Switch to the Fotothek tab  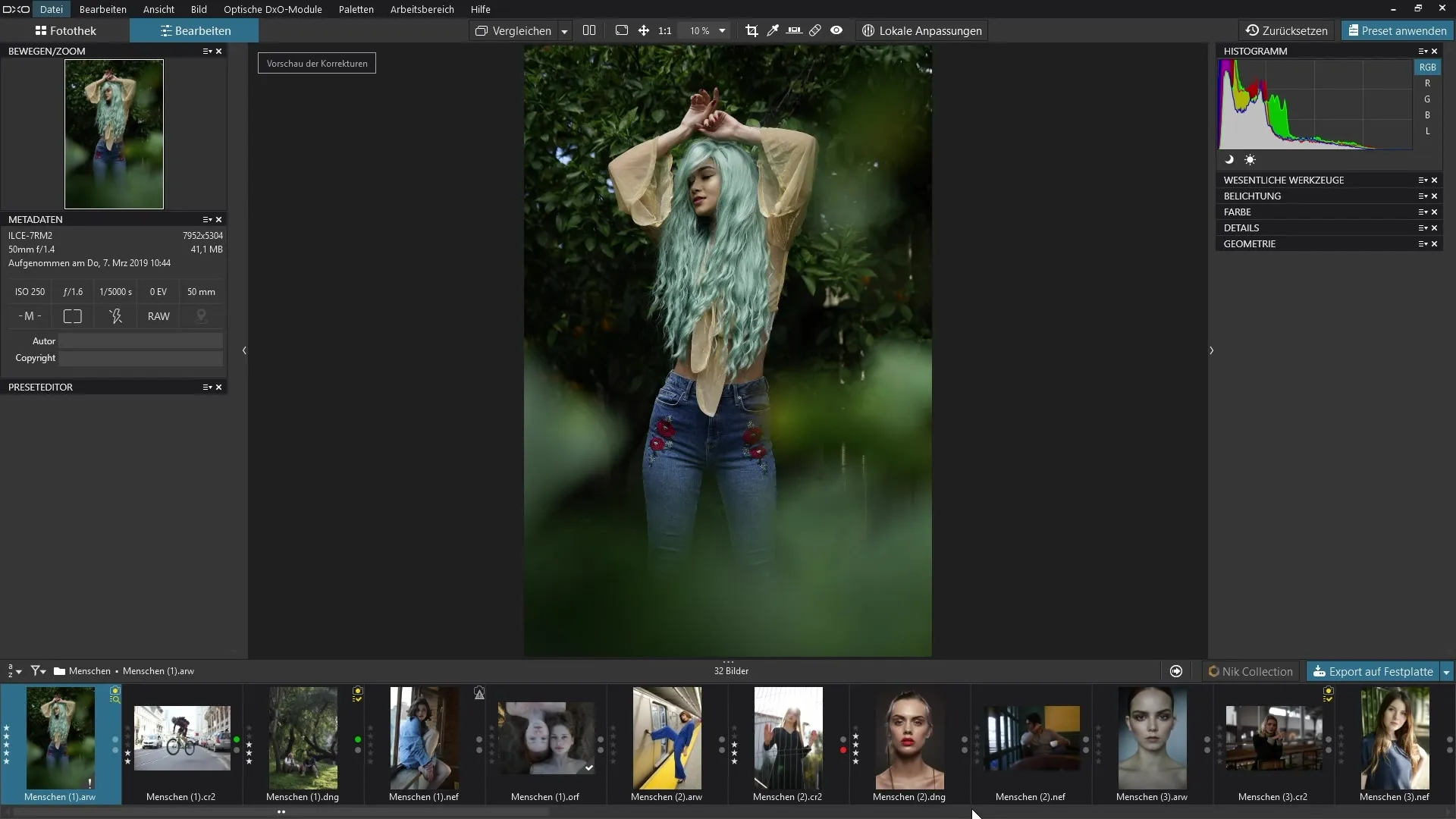(x=65, y=30)
